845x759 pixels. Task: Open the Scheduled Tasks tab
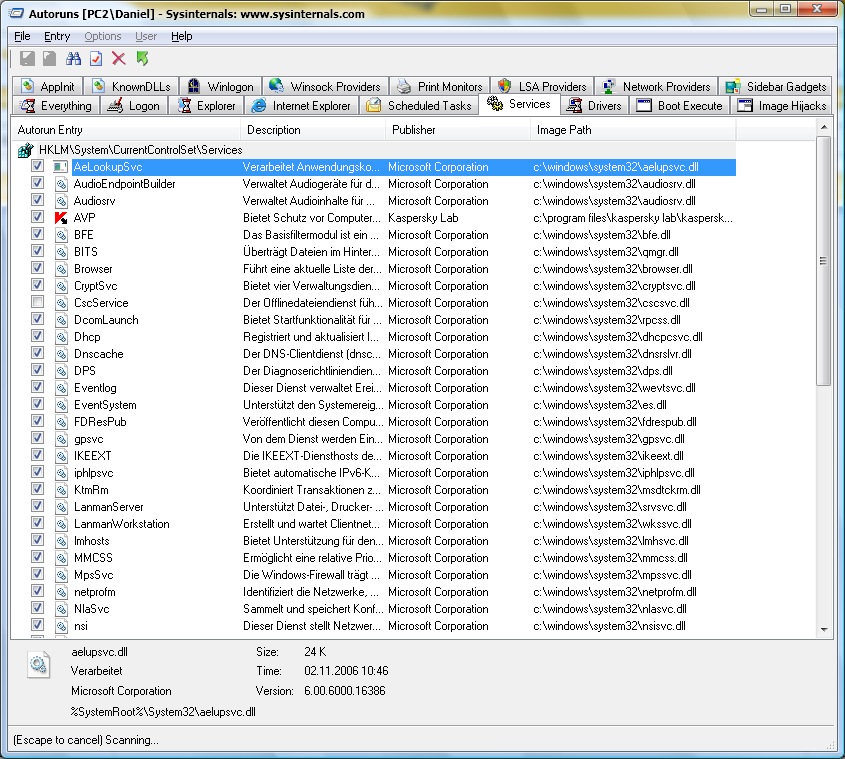coord(419,106)
